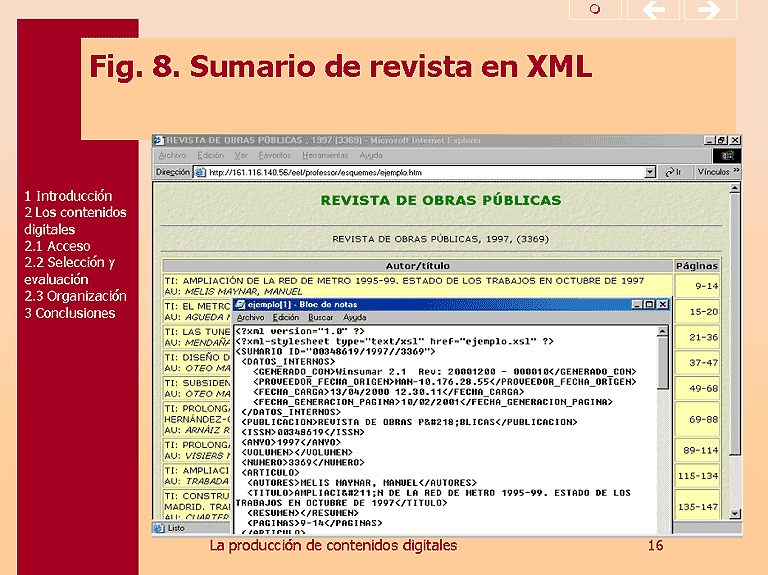Jump to 2.3 Organización section
Viewport: 768px width, 575px height.
coord(75,296)
